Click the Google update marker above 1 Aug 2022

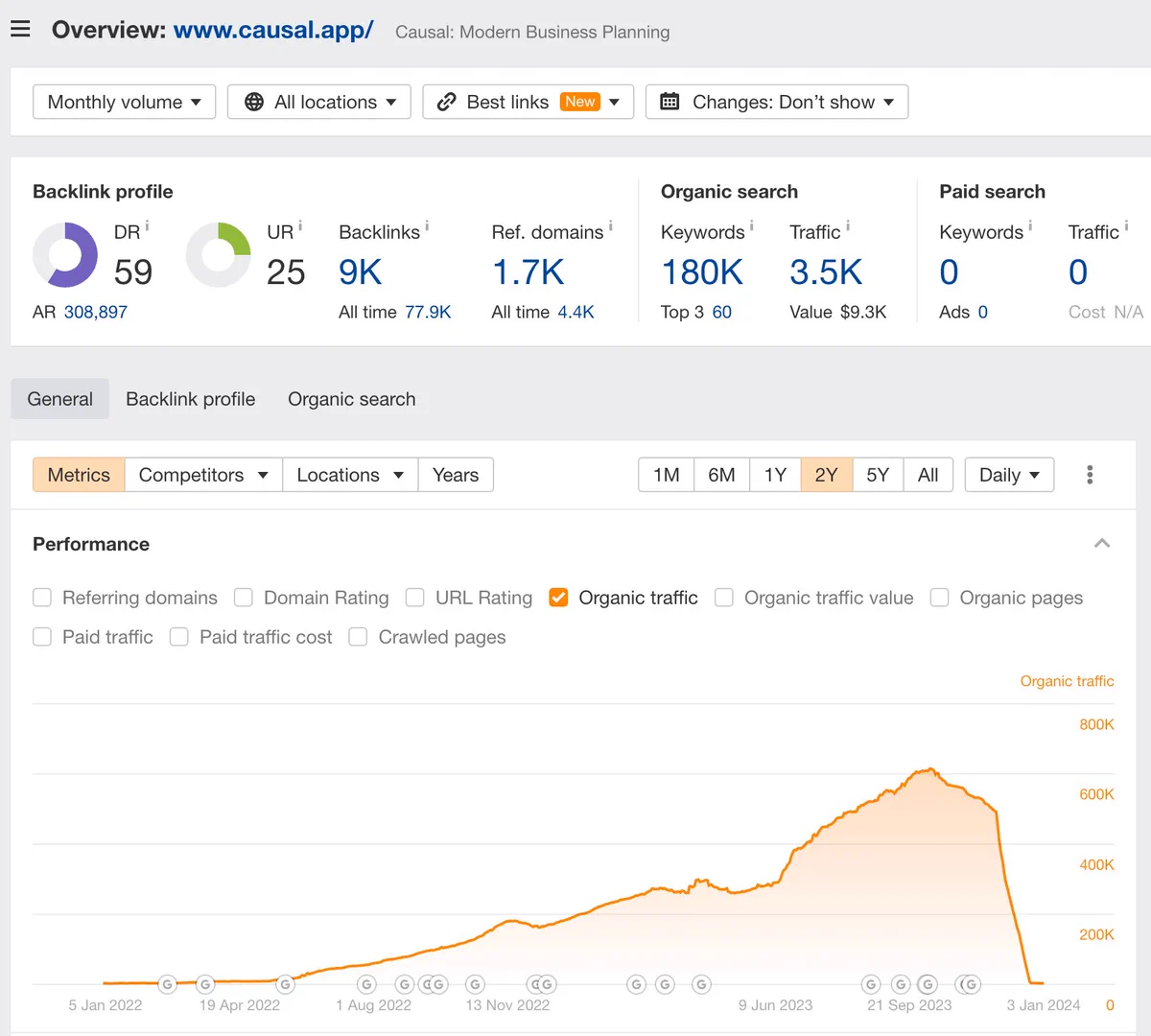coord(366,984)
